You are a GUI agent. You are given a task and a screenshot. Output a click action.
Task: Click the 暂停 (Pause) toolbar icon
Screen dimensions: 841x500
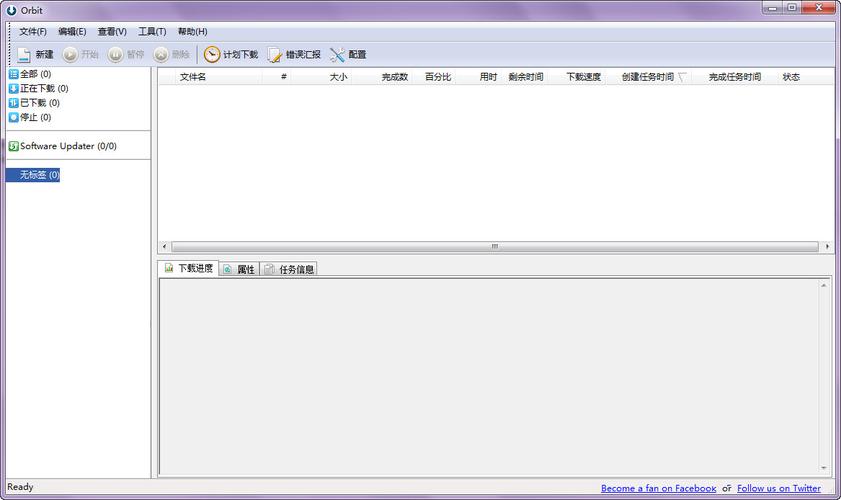click(x=116, y=55)
